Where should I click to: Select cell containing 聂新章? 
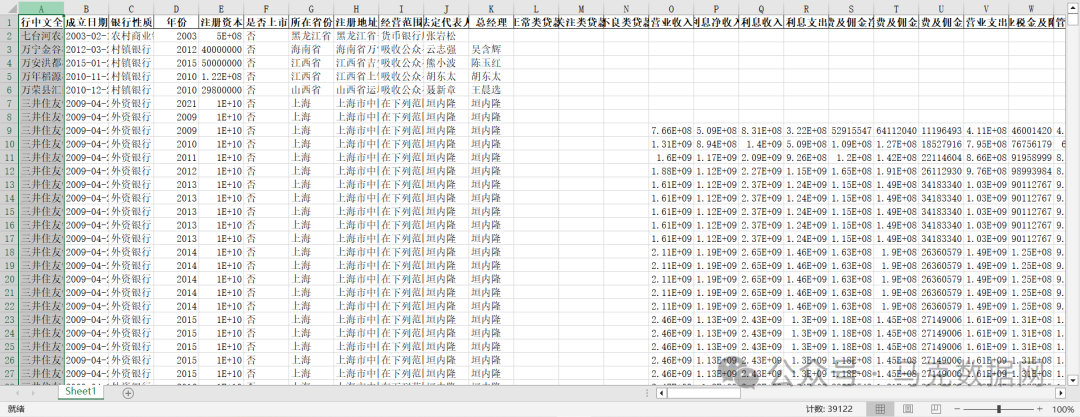tap(446, 90)
